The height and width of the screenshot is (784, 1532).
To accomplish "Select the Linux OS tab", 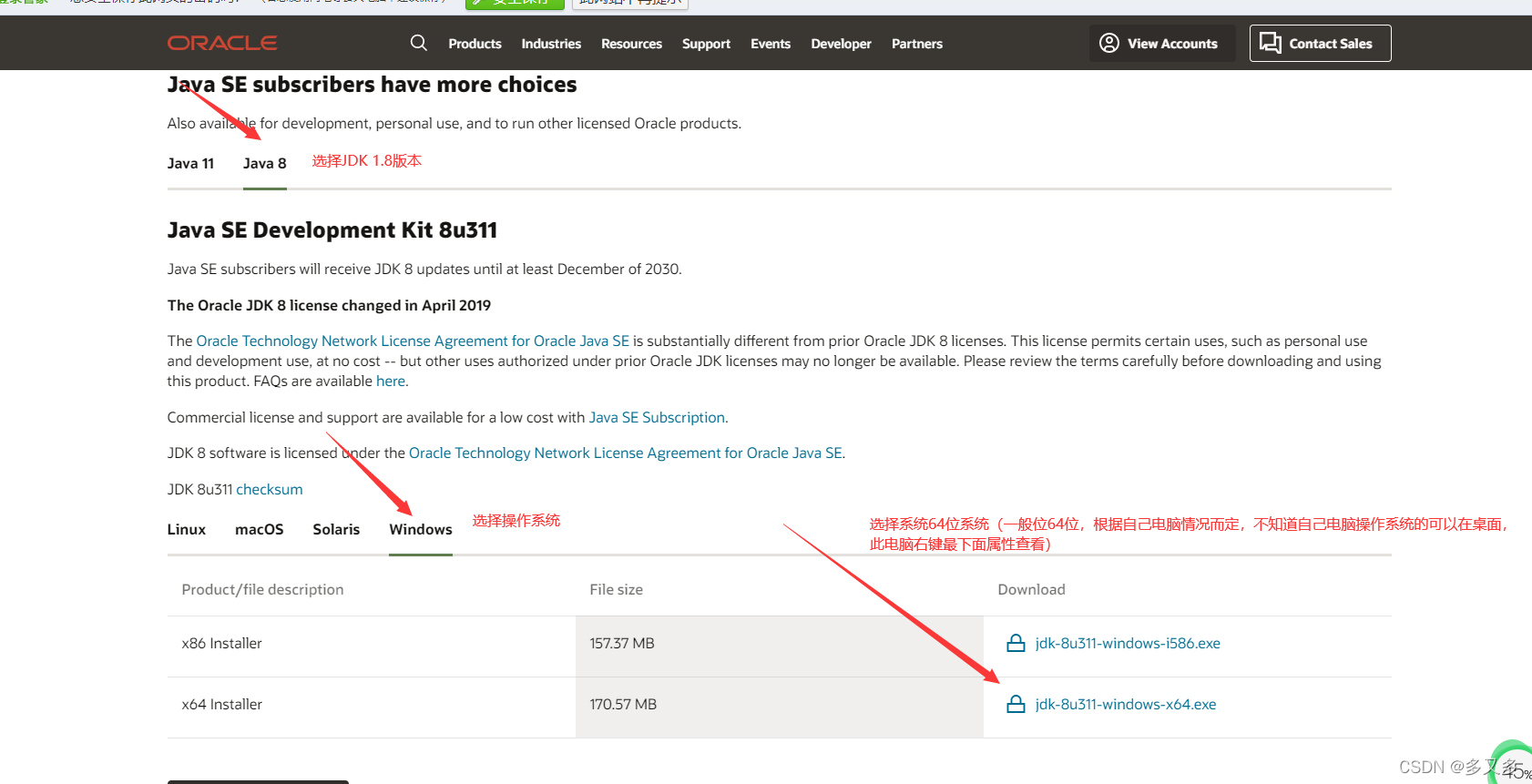I will [187, 530].
